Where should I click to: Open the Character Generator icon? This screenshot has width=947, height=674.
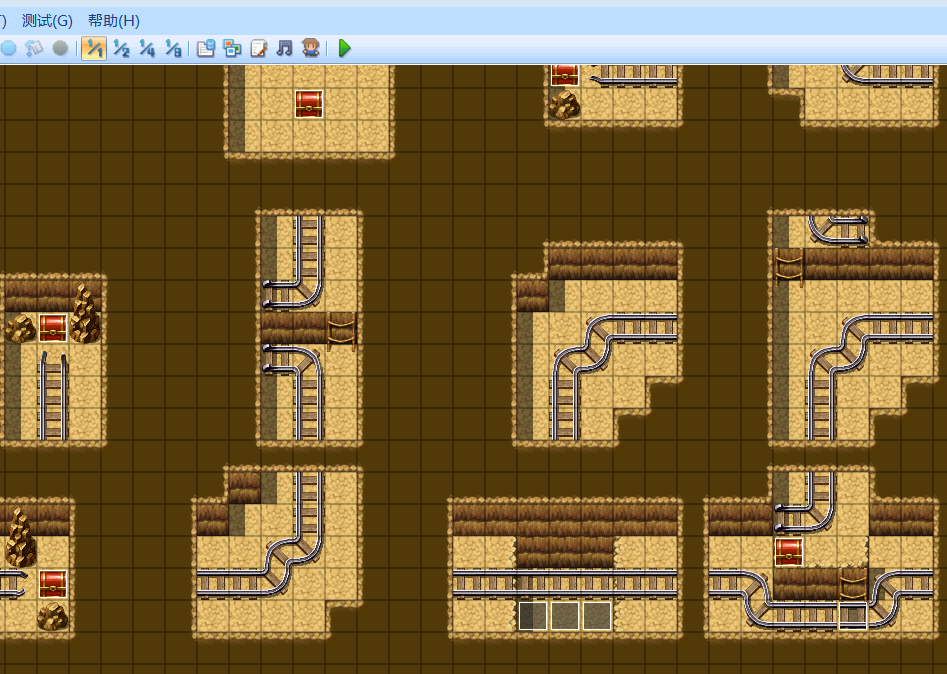click(x=310, y=48)
